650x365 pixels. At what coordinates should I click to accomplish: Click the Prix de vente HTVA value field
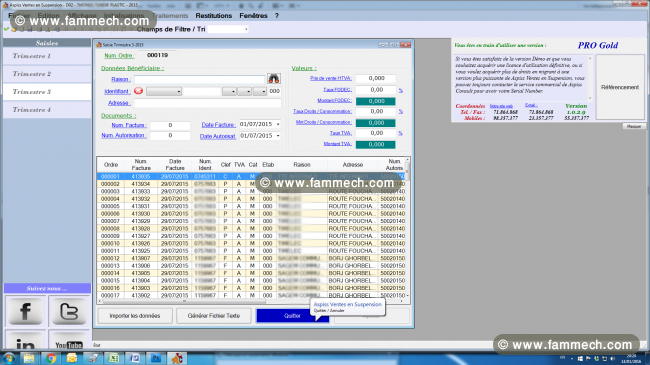tap(376, 78)
